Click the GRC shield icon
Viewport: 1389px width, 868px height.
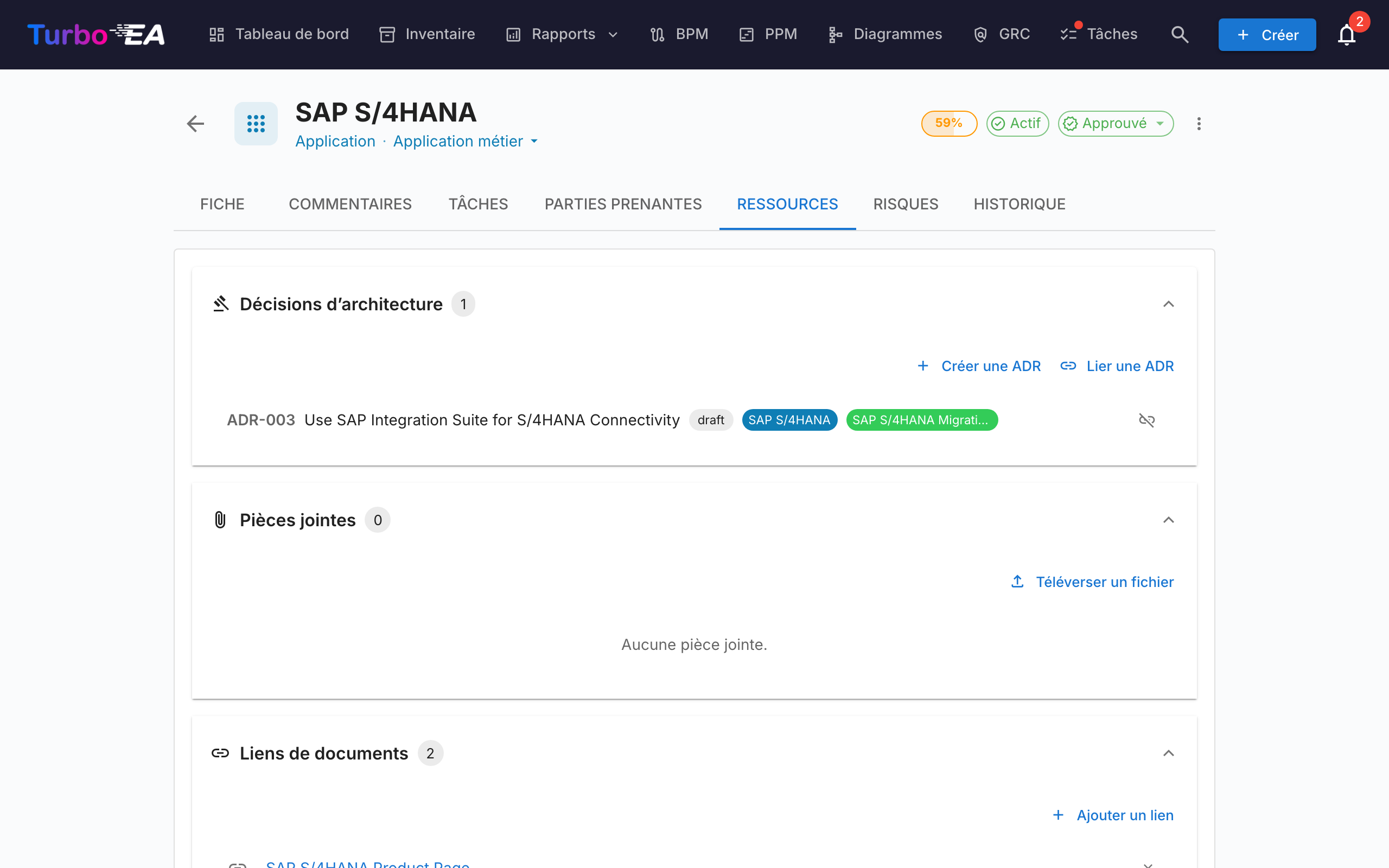click(x=980, y=34)
